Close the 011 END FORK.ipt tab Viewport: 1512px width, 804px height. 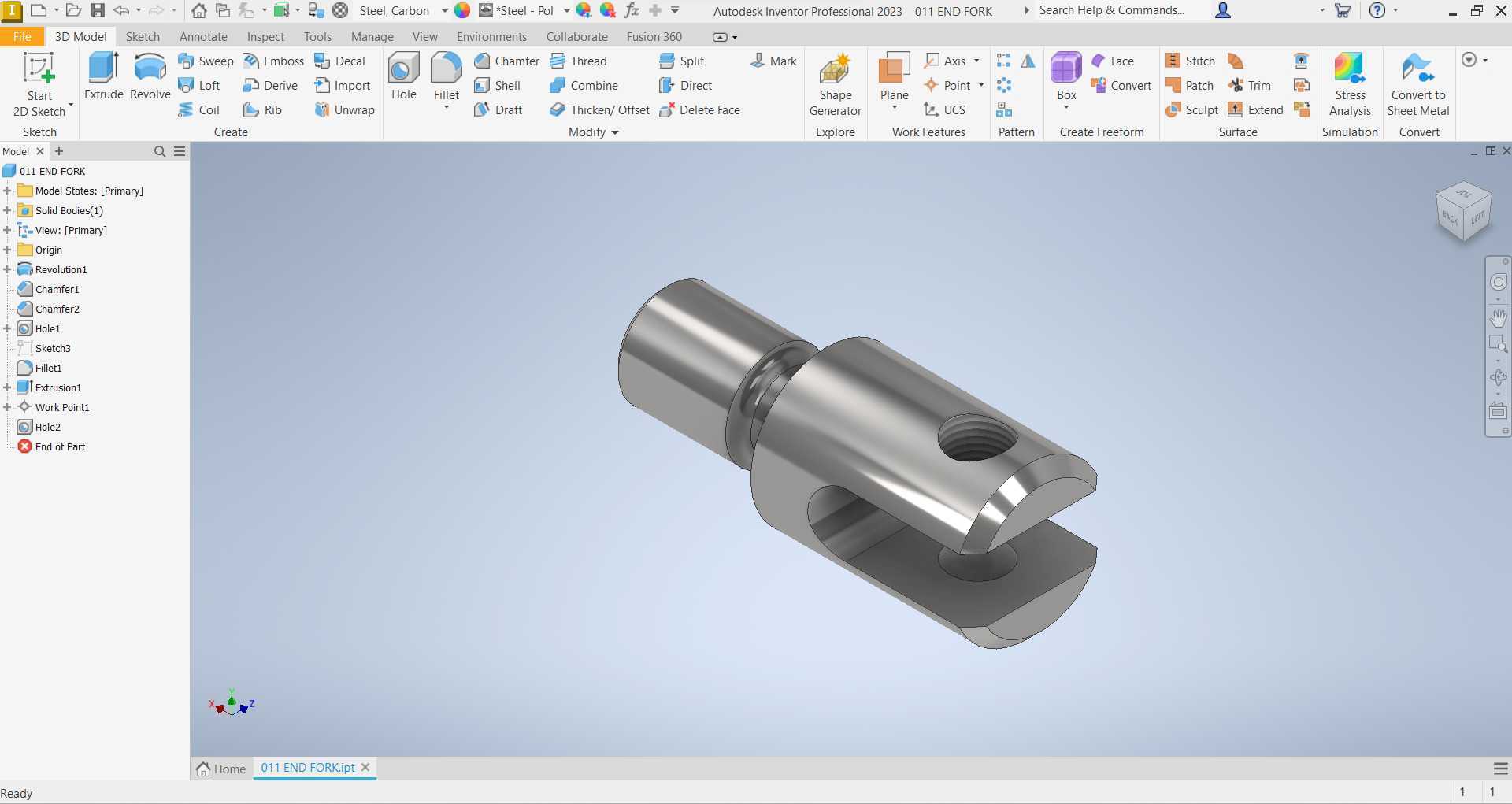click(365, 767)
